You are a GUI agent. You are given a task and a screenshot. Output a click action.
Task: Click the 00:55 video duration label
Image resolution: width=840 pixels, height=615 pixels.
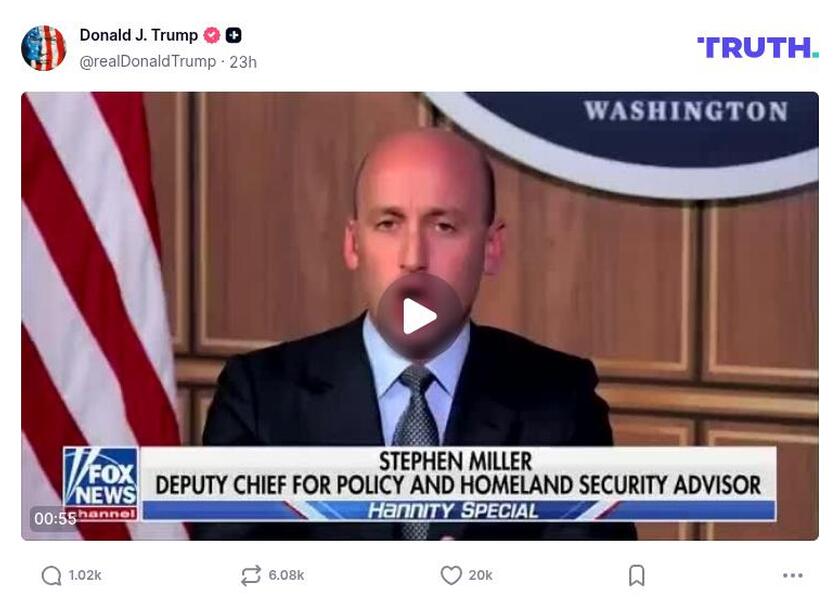click(55, 519)
